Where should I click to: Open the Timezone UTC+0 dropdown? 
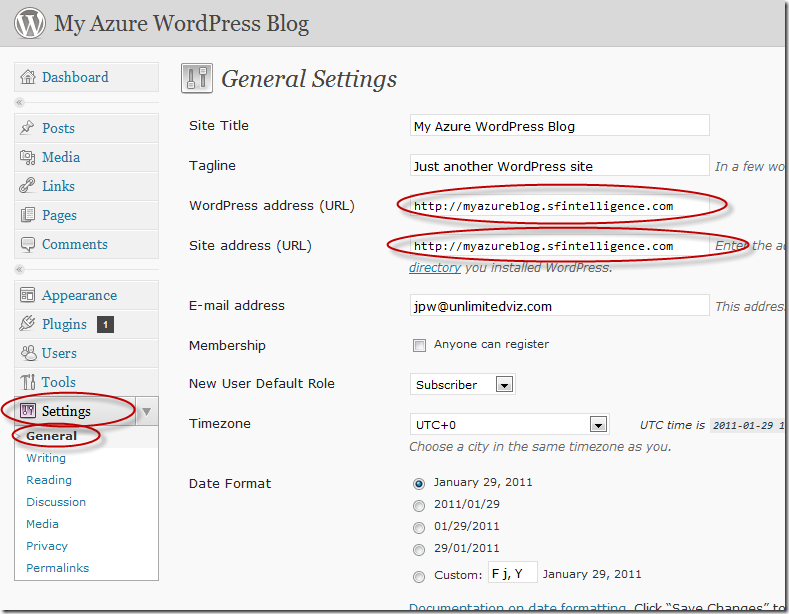tap(510, 425)
